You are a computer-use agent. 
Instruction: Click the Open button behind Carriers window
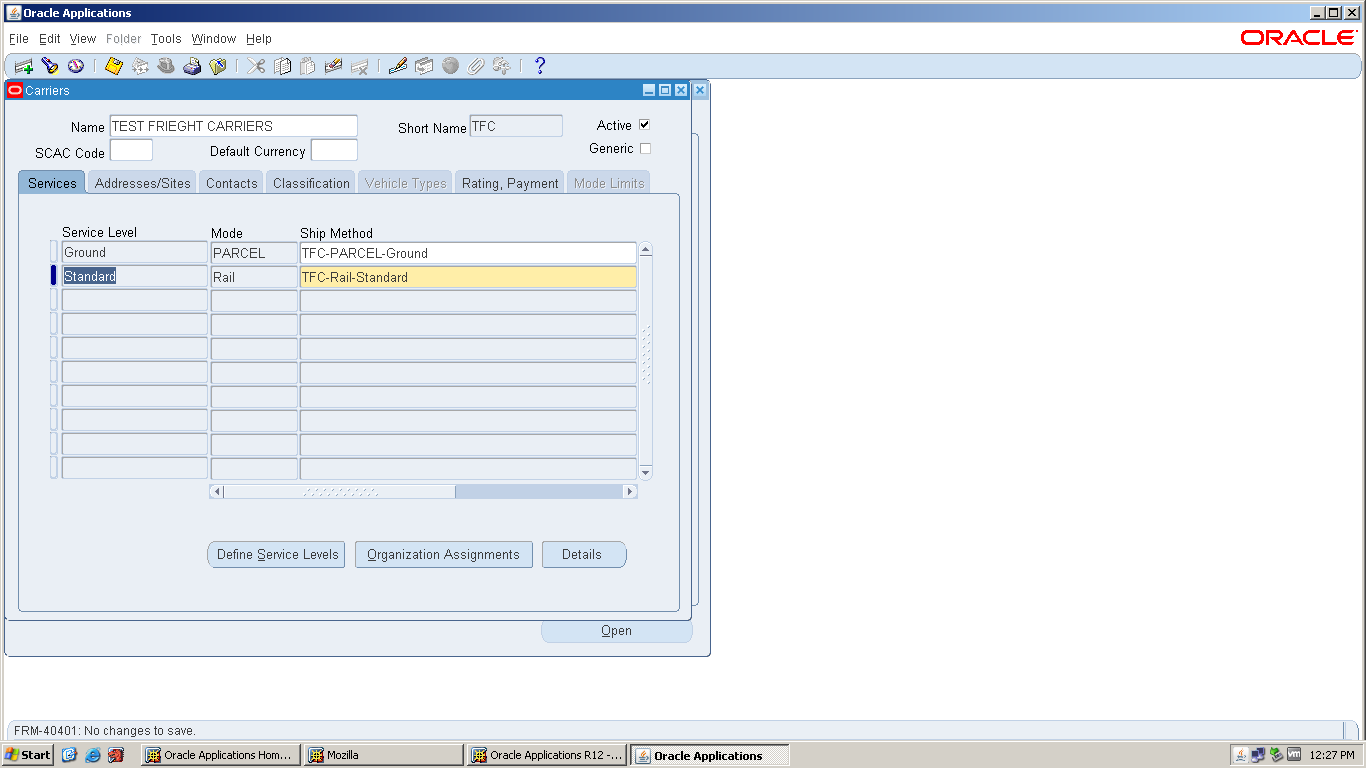point(616,631)
